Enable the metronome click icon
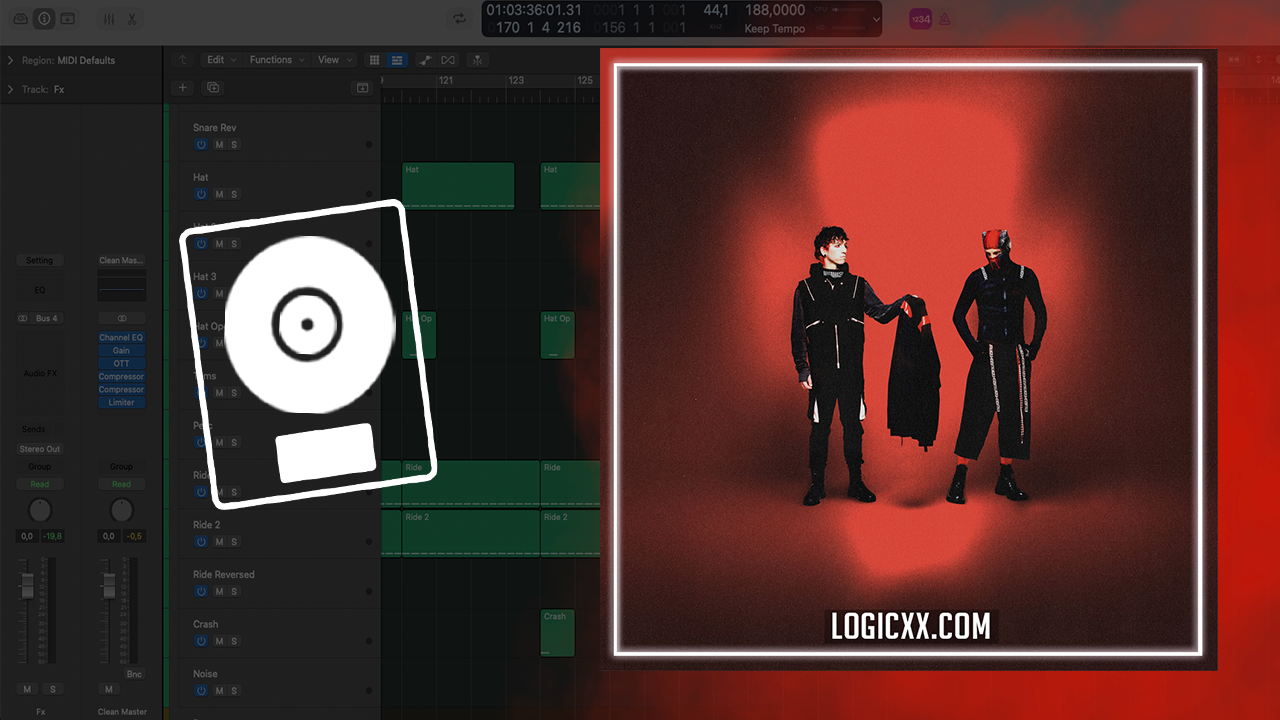The height and width of the screenshot is (720, 1280). [945, 19]
